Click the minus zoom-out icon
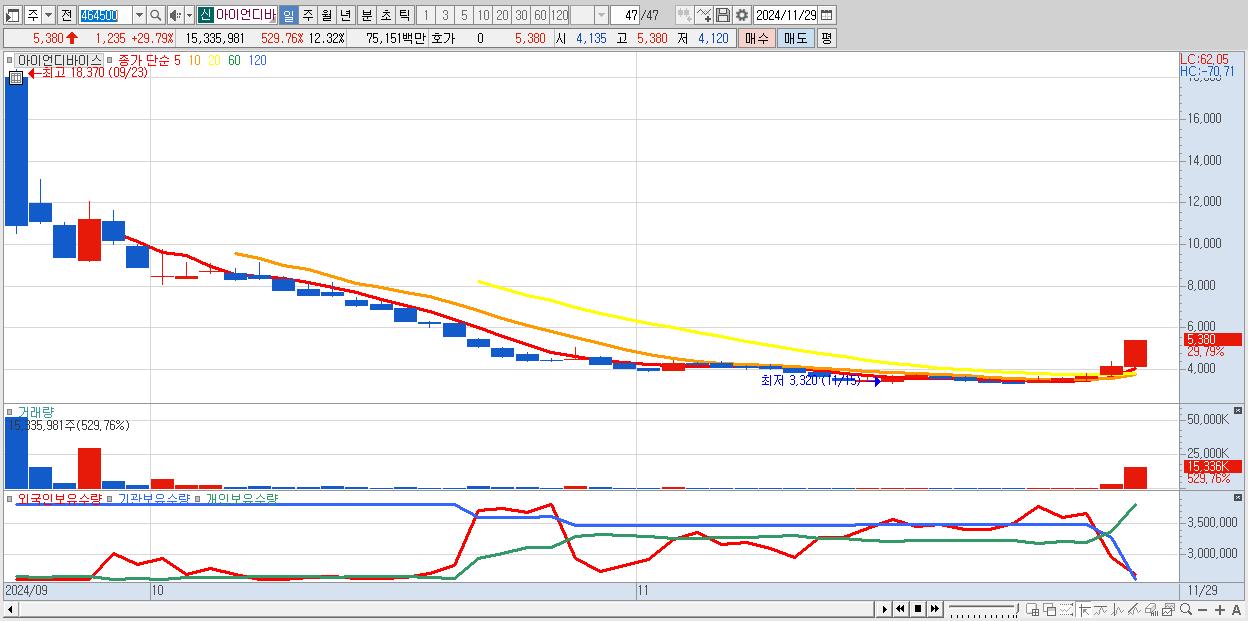This screenshot has height=621, width=1248. pos(1203,610)
